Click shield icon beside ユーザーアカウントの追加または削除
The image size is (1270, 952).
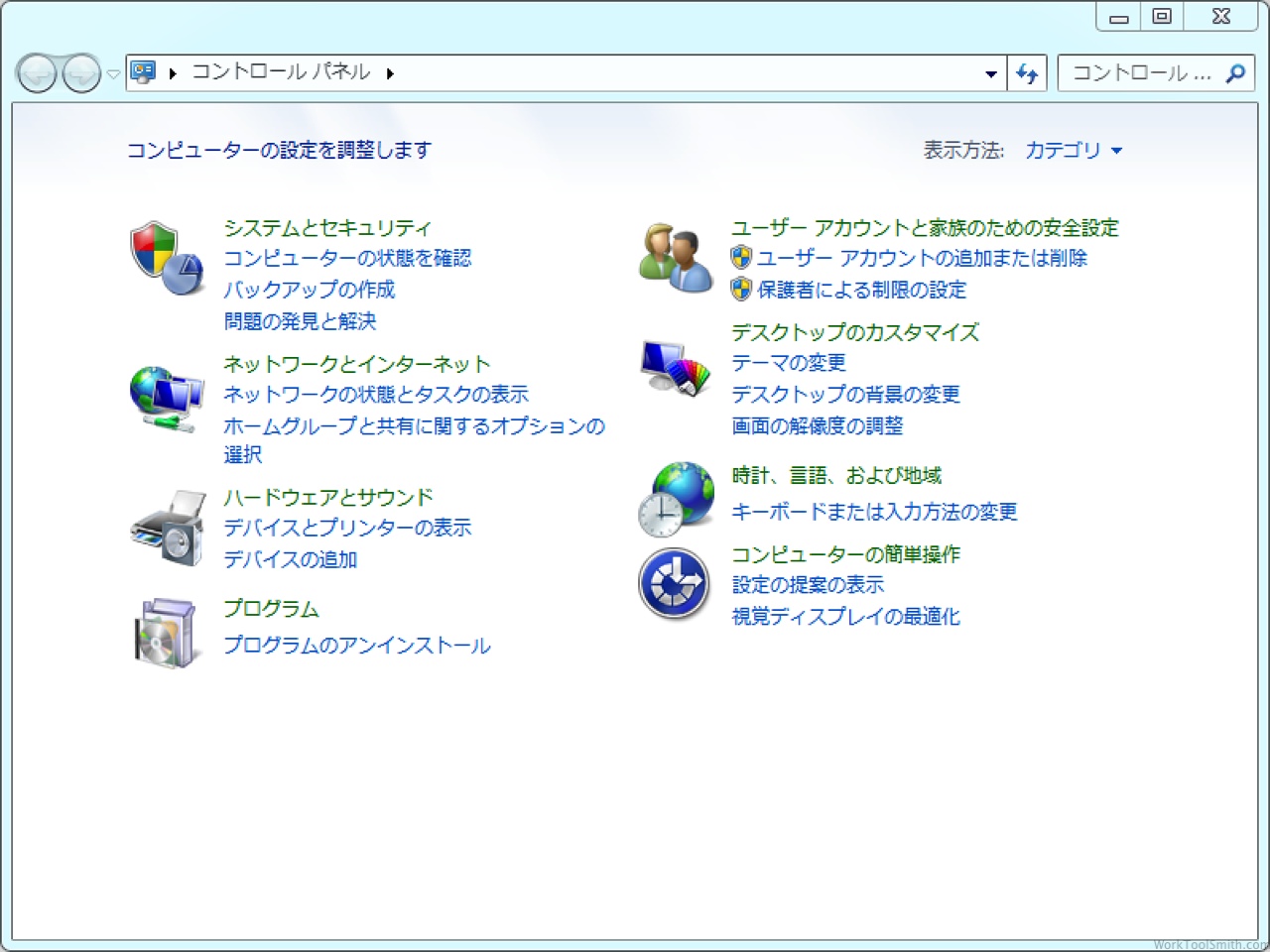(x=741, y=258)
